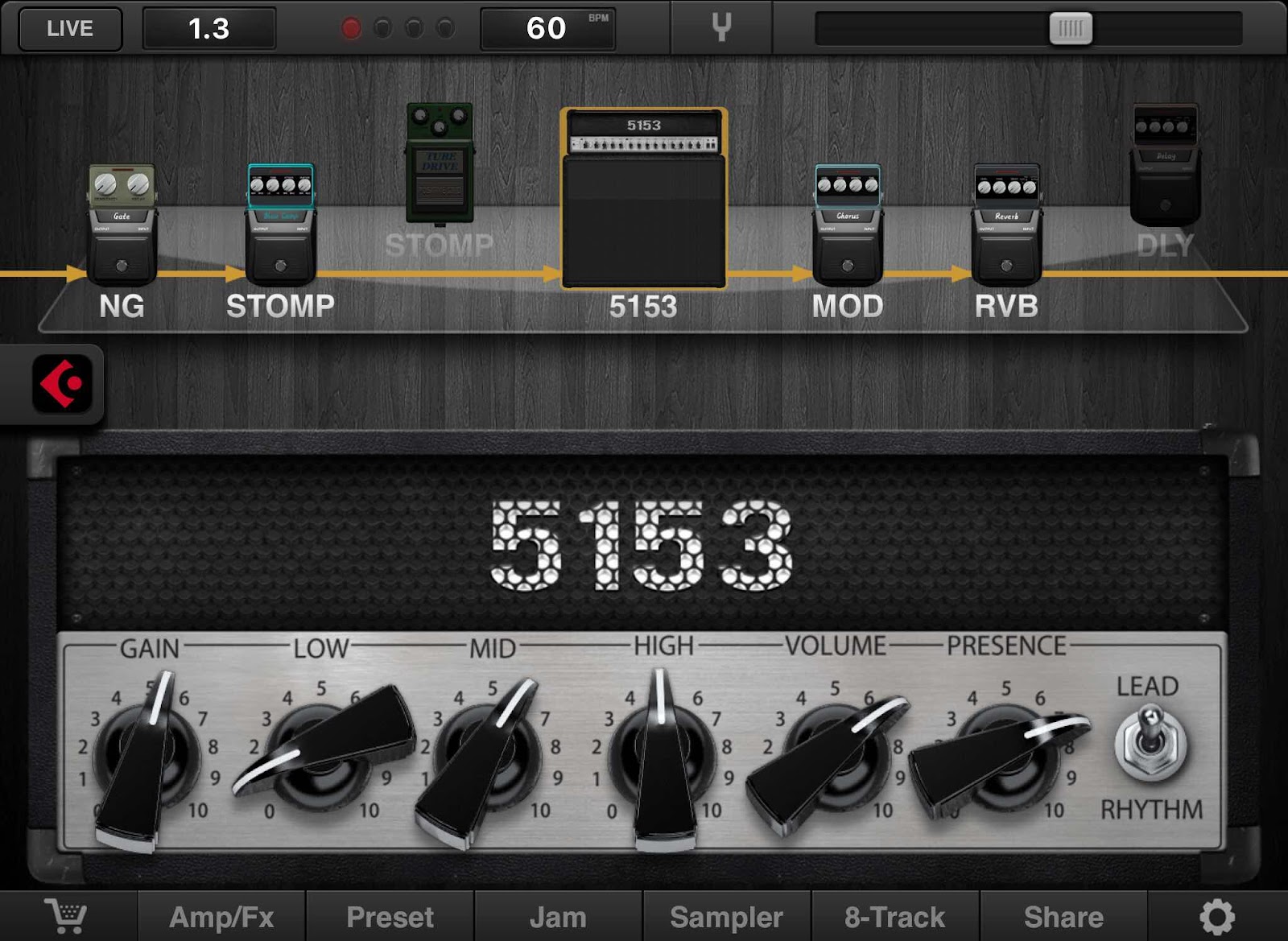
Task: Flip the LEAD/RHYTHM channel switch
Action: click(x=1151, y=742)
